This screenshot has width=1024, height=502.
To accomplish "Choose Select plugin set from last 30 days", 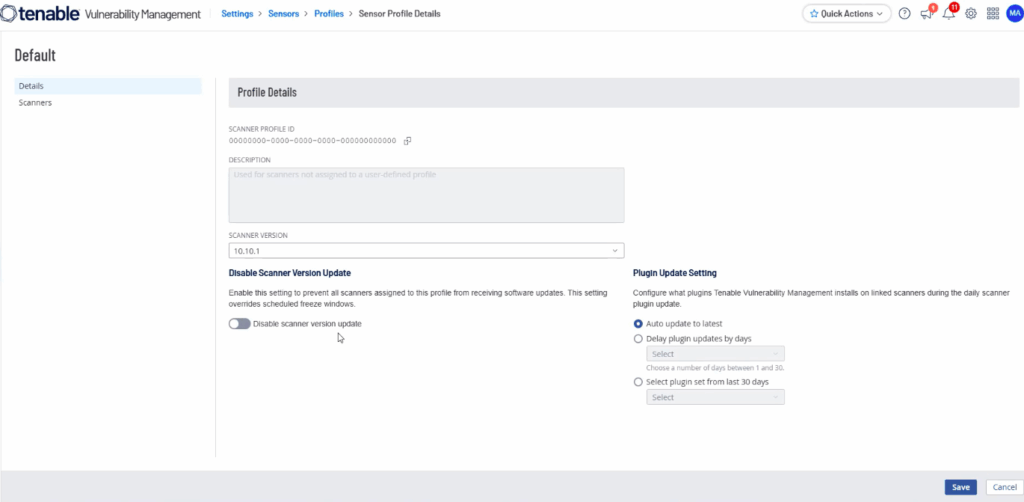I will pyautogui.click(x=639, y=382).
